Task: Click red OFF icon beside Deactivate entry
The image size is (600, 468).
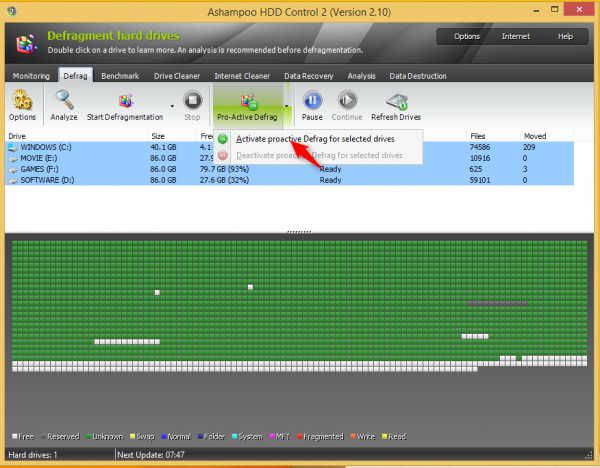Action: pyautogui.click(x=223, y=155)
